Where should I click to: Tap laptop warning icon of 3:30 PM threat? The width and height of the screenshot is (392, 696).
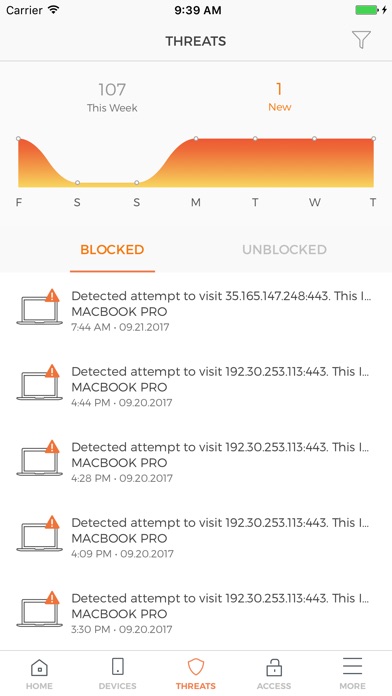[x=39, y=609]
